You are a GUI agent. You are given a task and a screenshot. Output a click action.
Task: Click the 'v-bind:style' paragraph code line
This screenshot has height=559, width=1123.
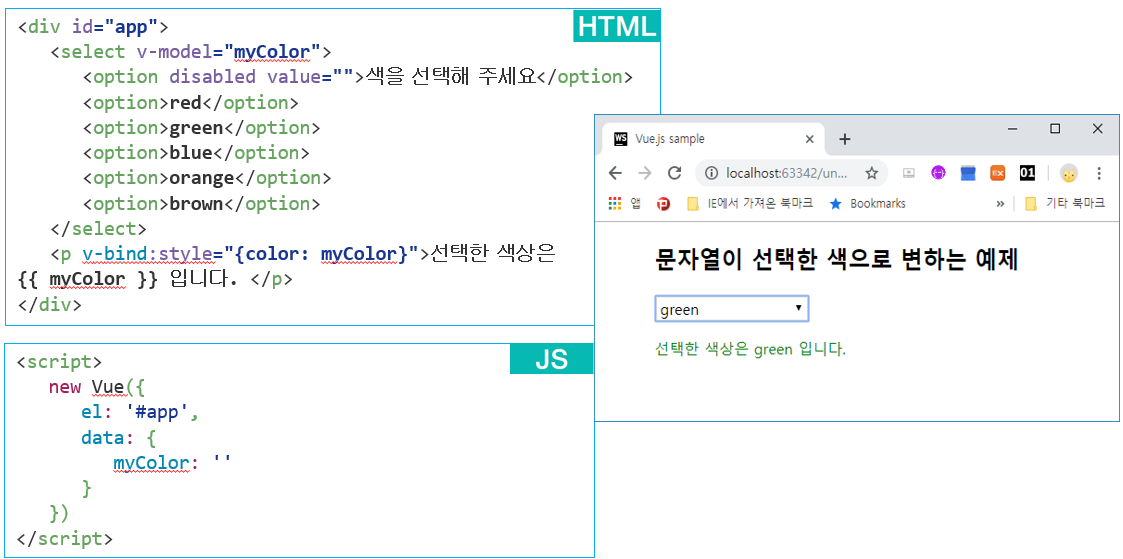click(303, 253)
